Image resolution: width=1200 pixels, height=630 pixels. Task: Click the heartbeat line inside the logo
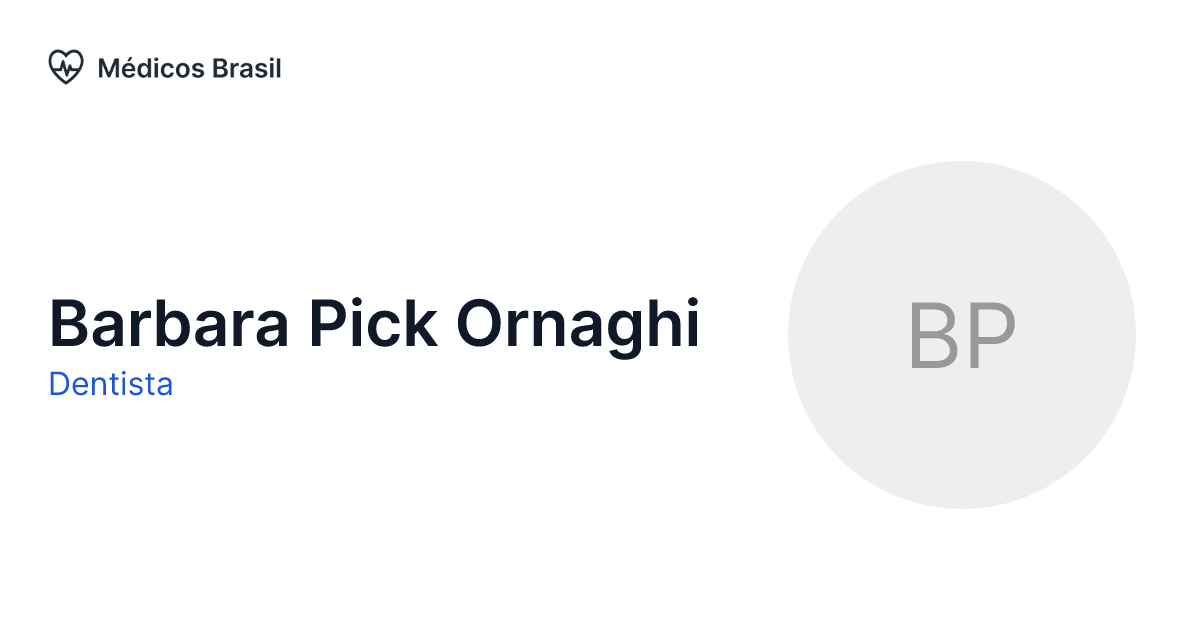(x=66, y=68)
